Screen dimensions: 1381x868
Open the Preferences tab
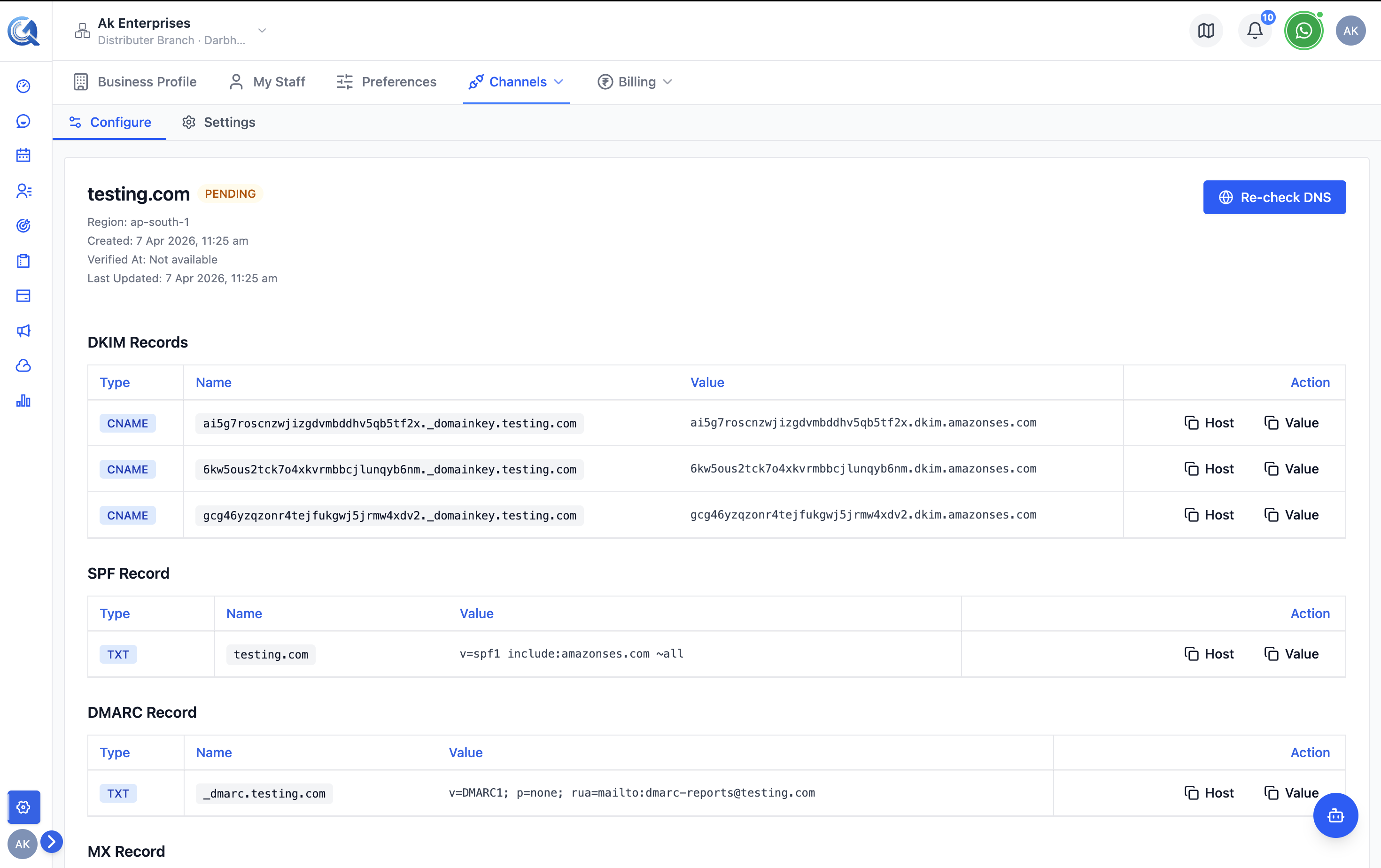(386, 82)
